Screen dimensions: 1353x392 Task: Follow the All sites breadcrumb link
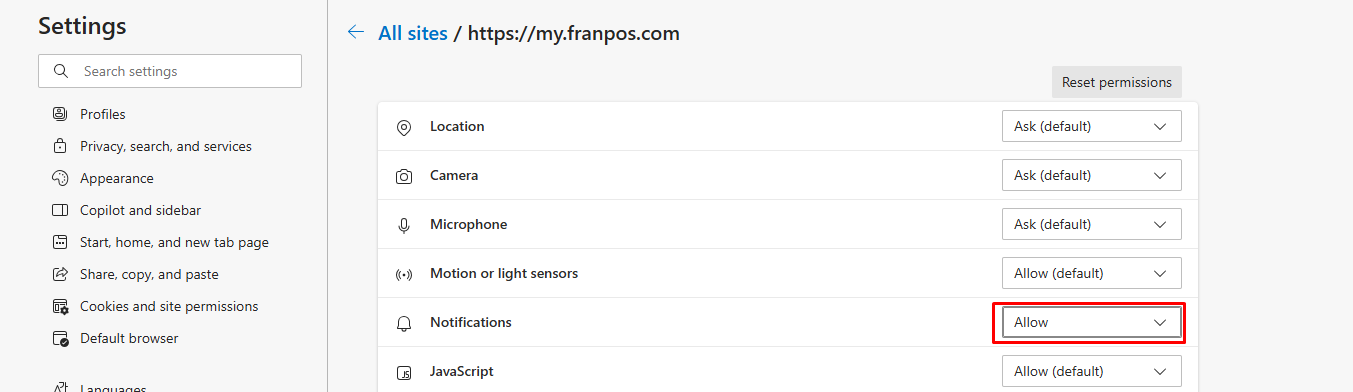coord(413,33)
